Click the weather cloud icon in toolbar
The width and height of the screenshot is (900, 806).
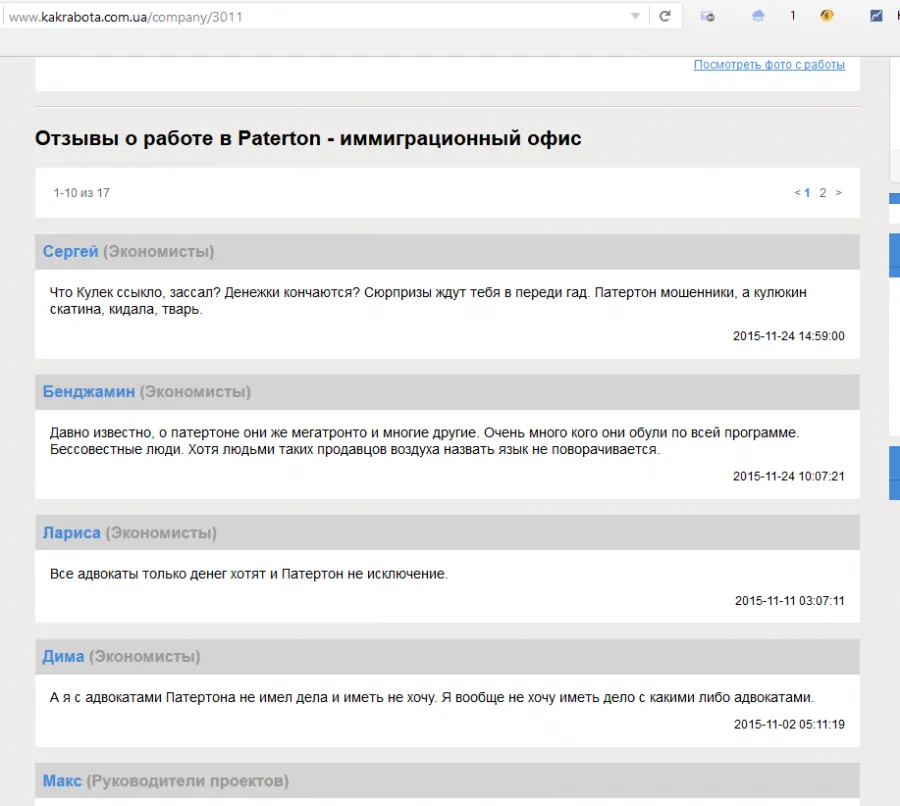click(758, 16)
